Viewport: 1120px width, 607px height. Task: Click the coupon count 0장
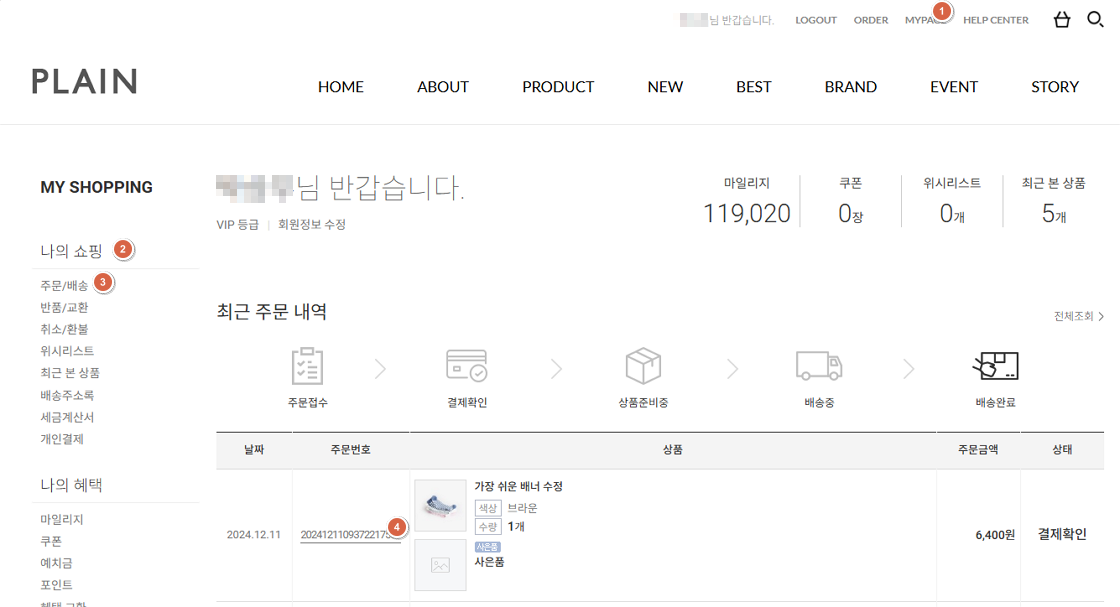point(850,214)
